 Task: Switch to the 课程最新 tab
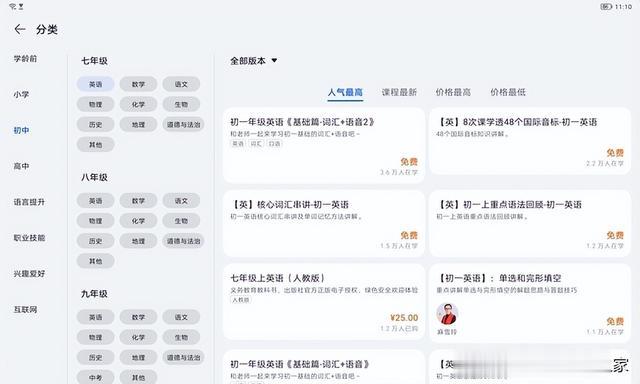399,92
